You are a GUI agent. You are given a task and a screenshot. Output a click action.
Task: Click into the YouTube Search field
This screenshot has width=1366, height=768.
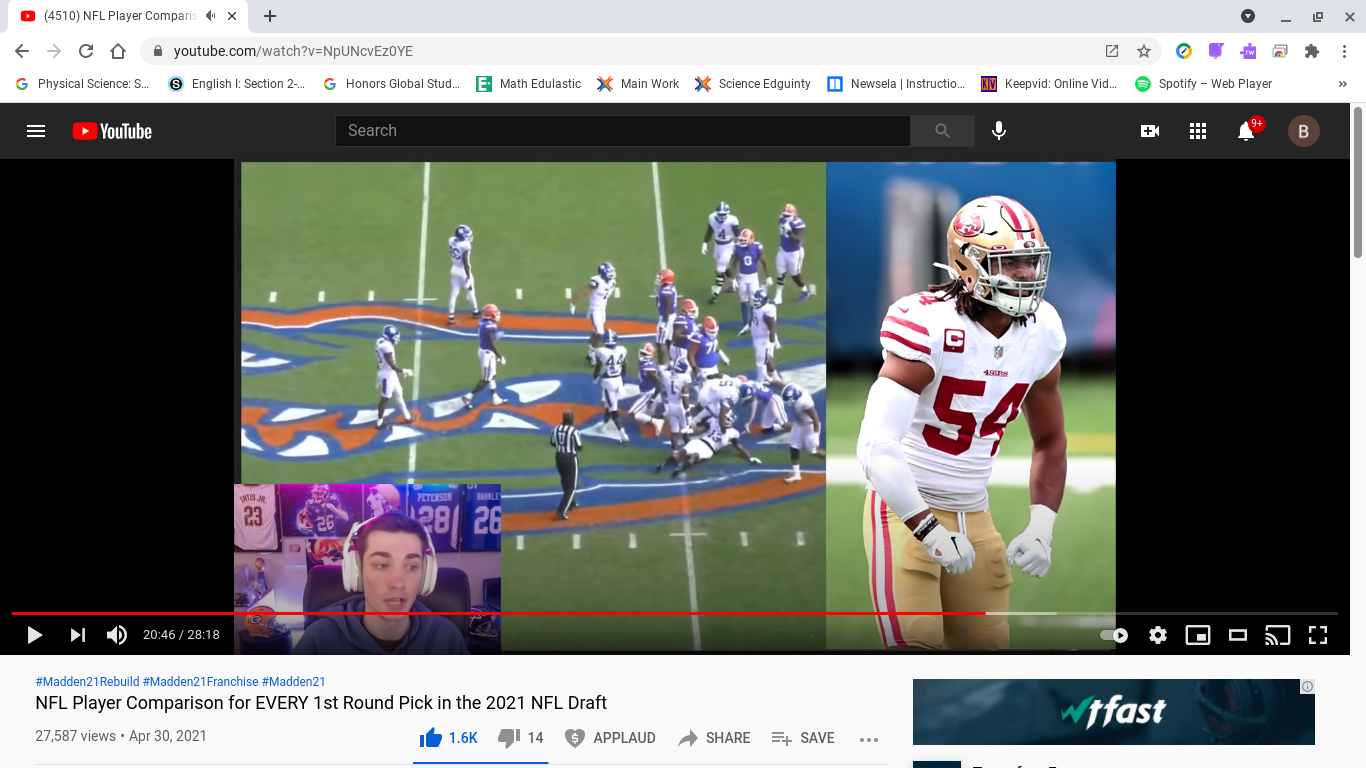[x=623, y=131]
